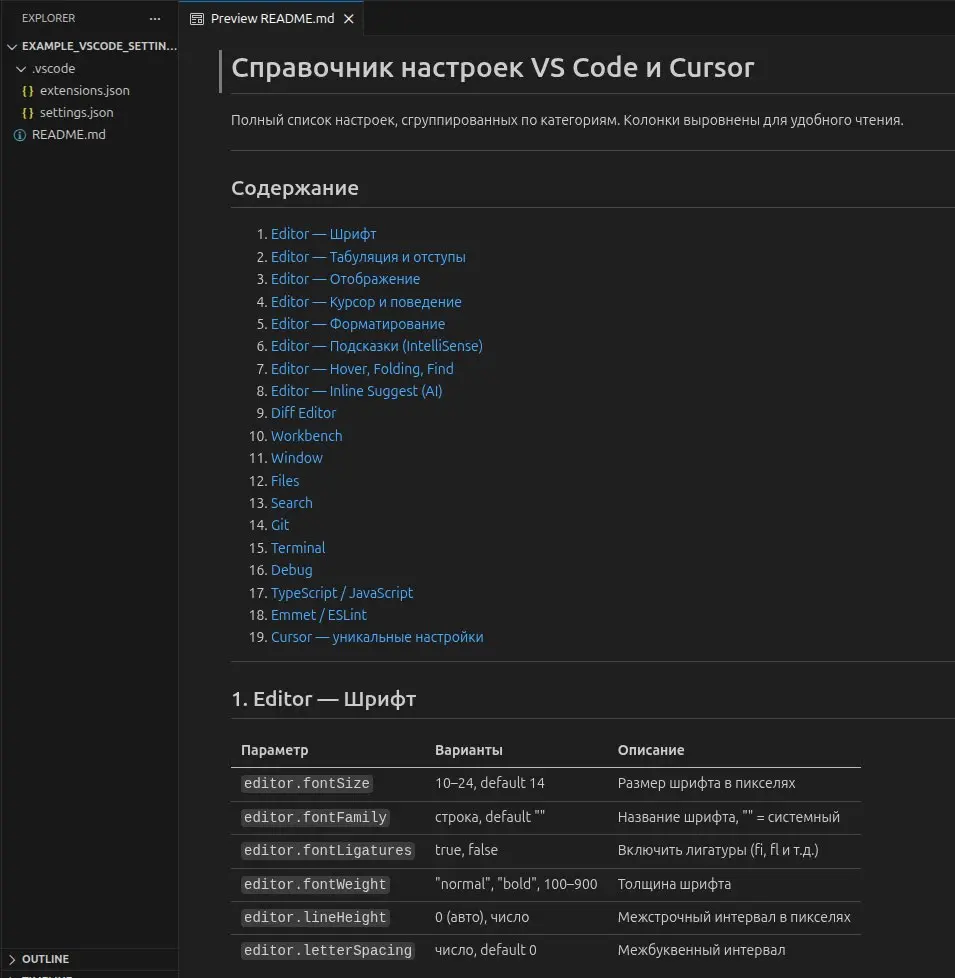Click the heading Справочник настроек VS Code и Cursor
Screen dimensions: 955x978
click(x=492, y=67)
